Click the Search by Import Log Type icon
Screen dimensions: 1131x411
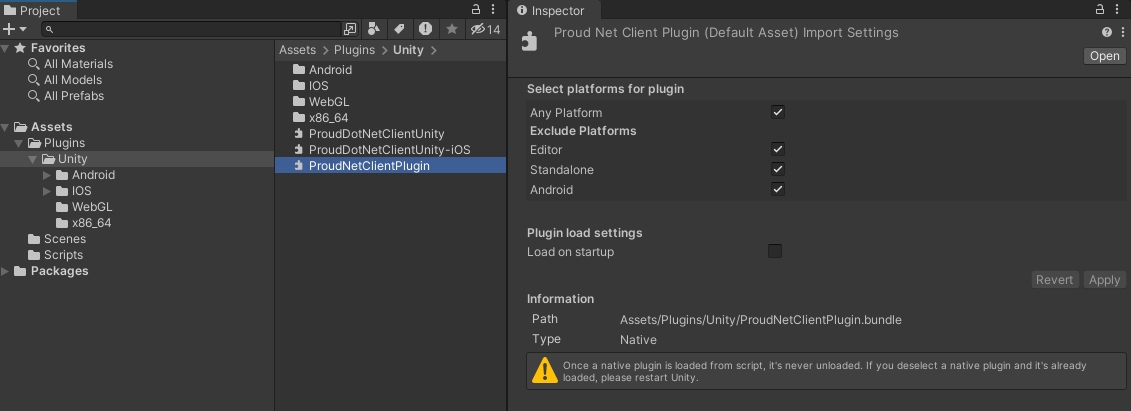coord(425,29)
